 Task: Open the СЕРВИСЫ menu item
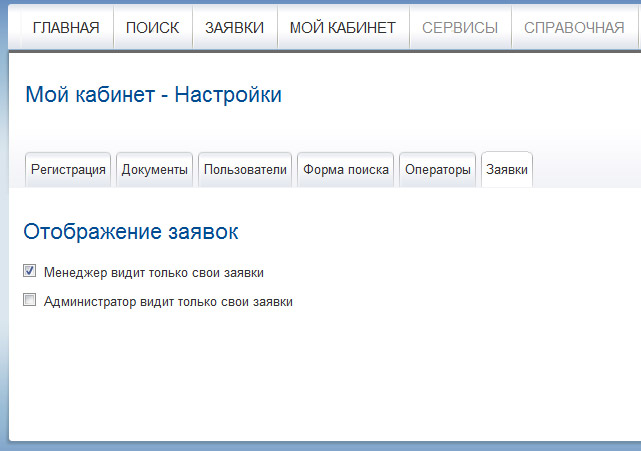(460, 28)
